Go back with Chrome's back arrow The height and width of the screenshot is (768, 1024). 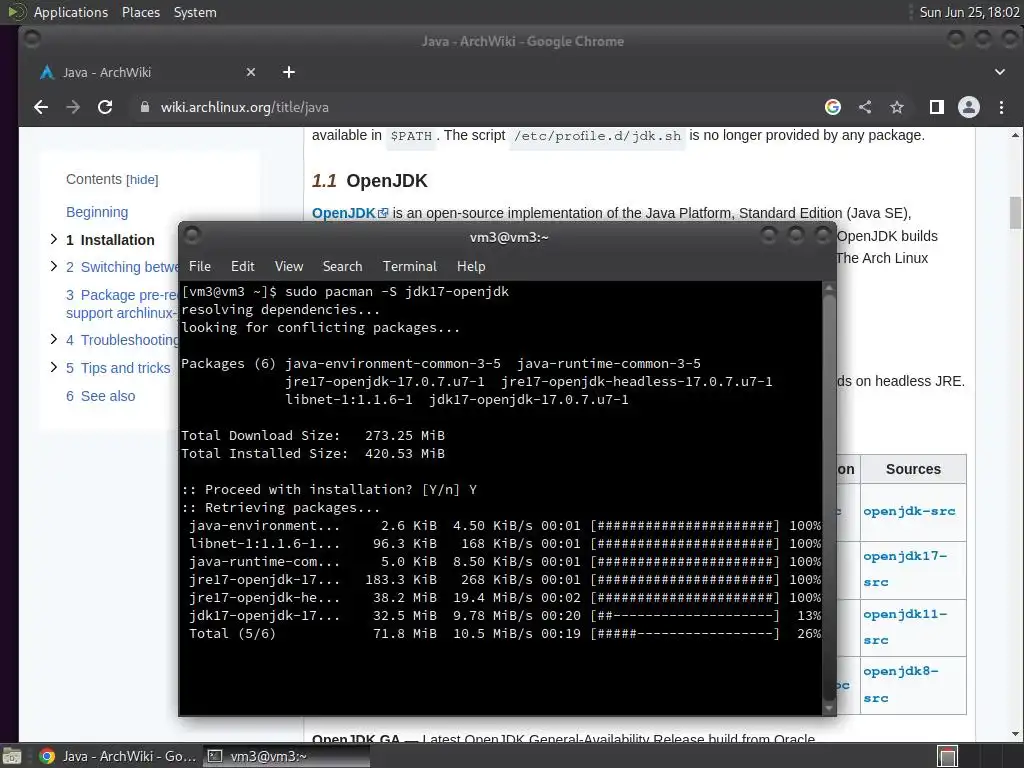[x=40, y=107]
